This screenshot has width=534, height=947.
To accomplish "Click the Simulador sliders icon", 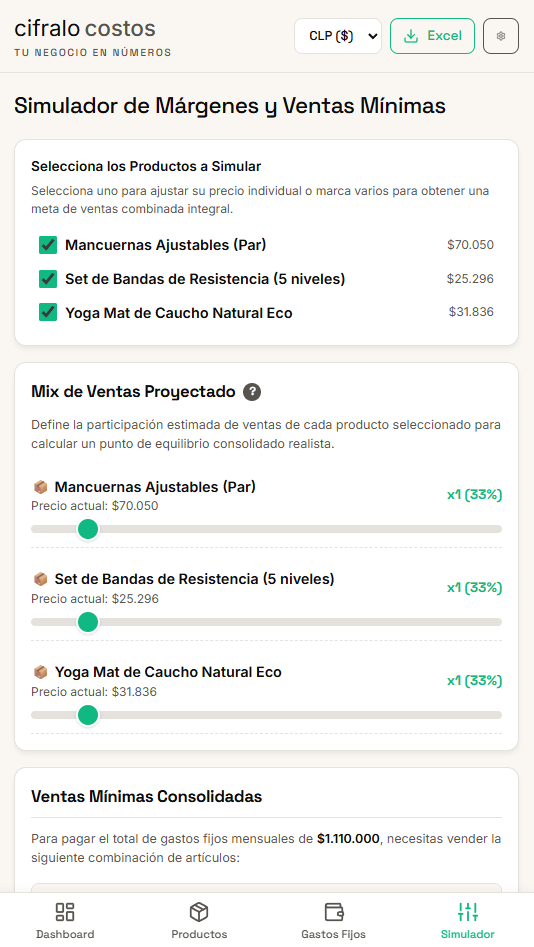I will [x=468, y=911].
